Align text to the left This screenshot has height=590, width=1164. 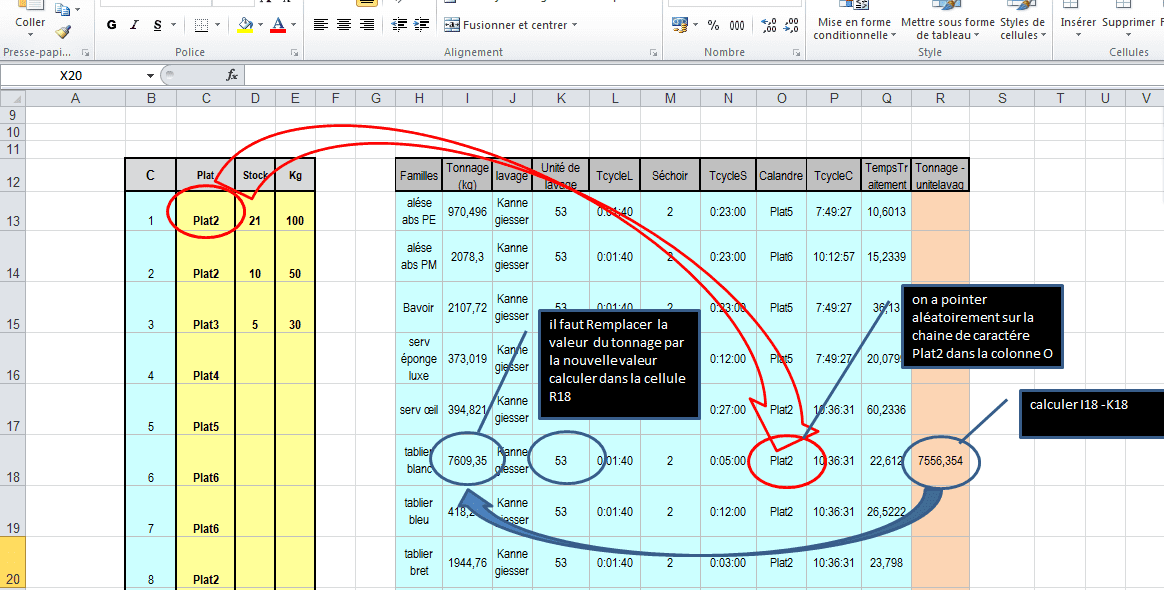(x=320, y=25)
